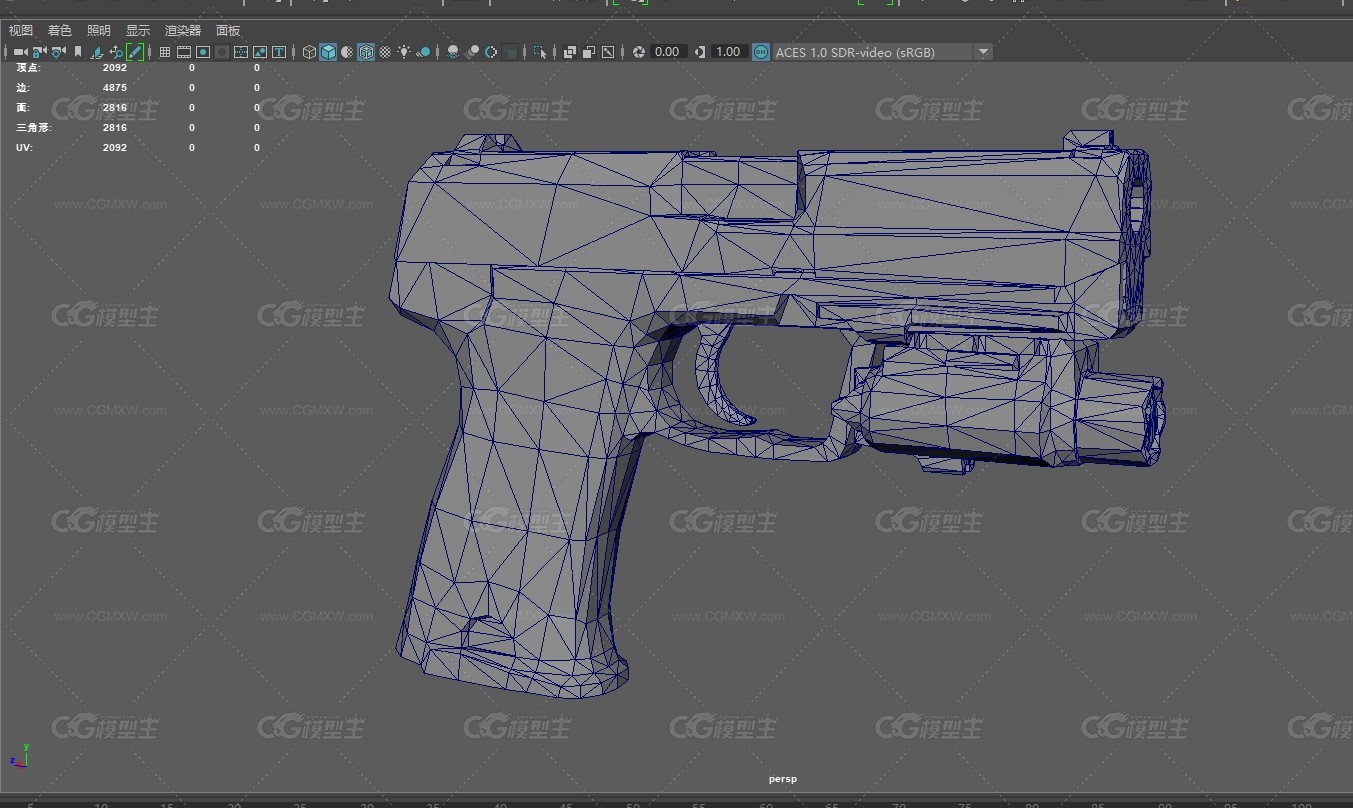
Task: Click the Gamma value field 1.00
Action: point(729,52)
